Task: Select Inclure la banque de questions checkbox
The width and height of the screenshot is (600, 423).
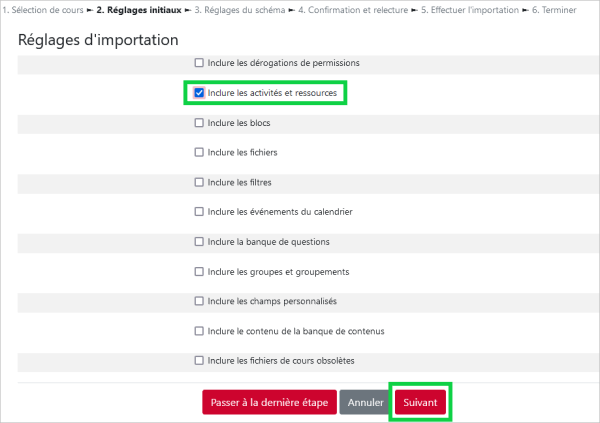Action: pyautogui.click(x=199, y=242)
